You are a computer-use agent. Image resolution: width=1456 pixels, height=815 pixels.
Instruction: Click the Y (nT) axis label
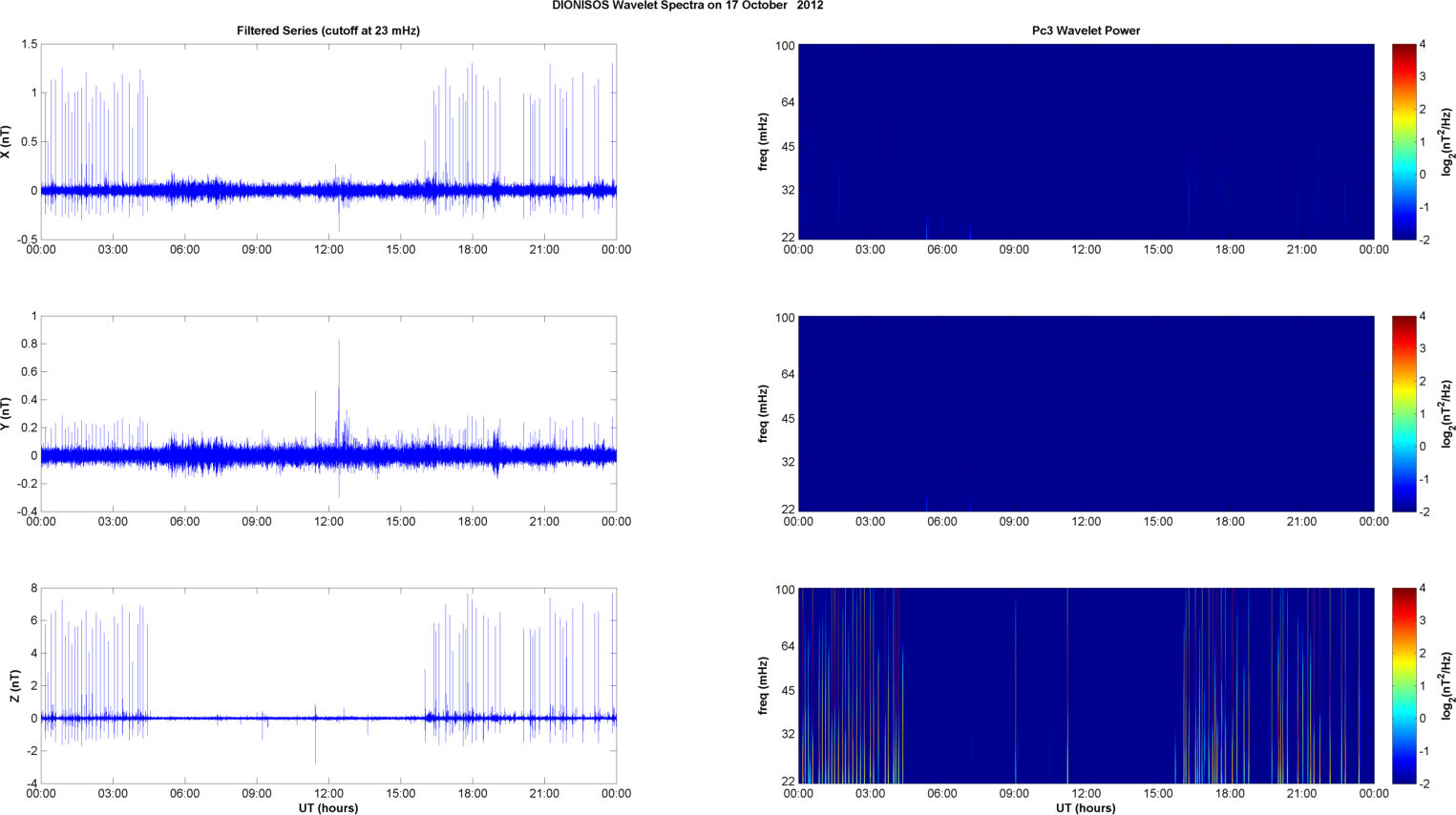pos(6,414)
